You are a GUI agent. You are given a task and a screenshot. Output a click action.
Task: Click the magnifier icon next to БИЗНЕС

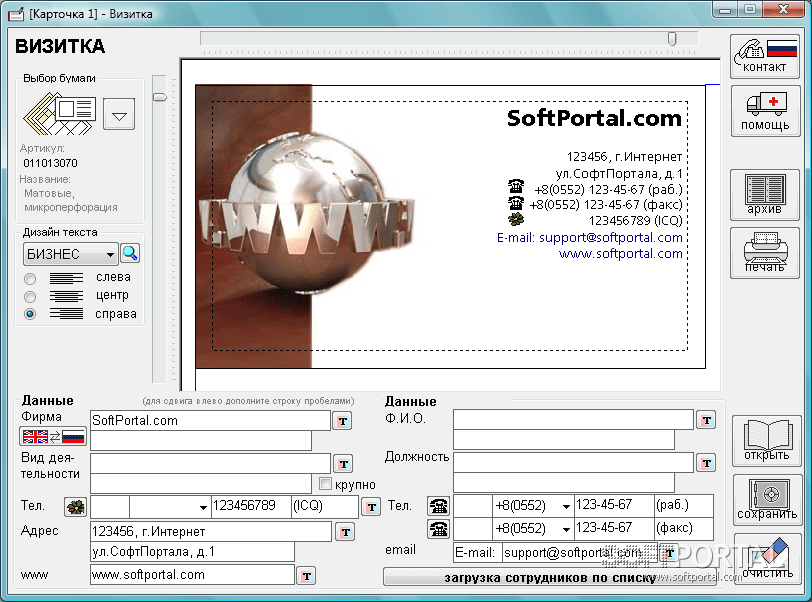point(130,253)
